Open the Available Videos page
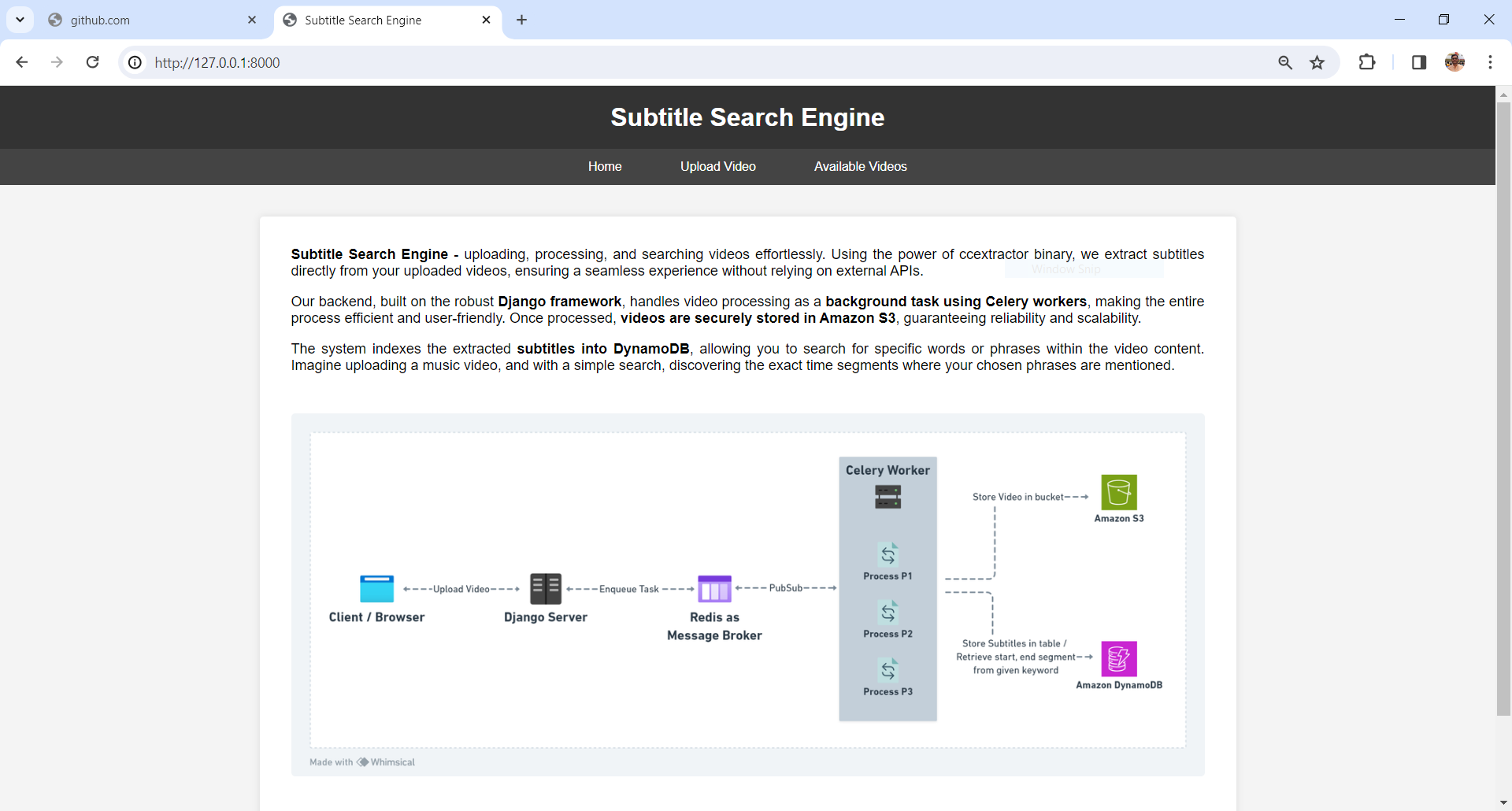Image resolution: width=1512 pixels, height=811 pixels. click(x=861, y=166)
